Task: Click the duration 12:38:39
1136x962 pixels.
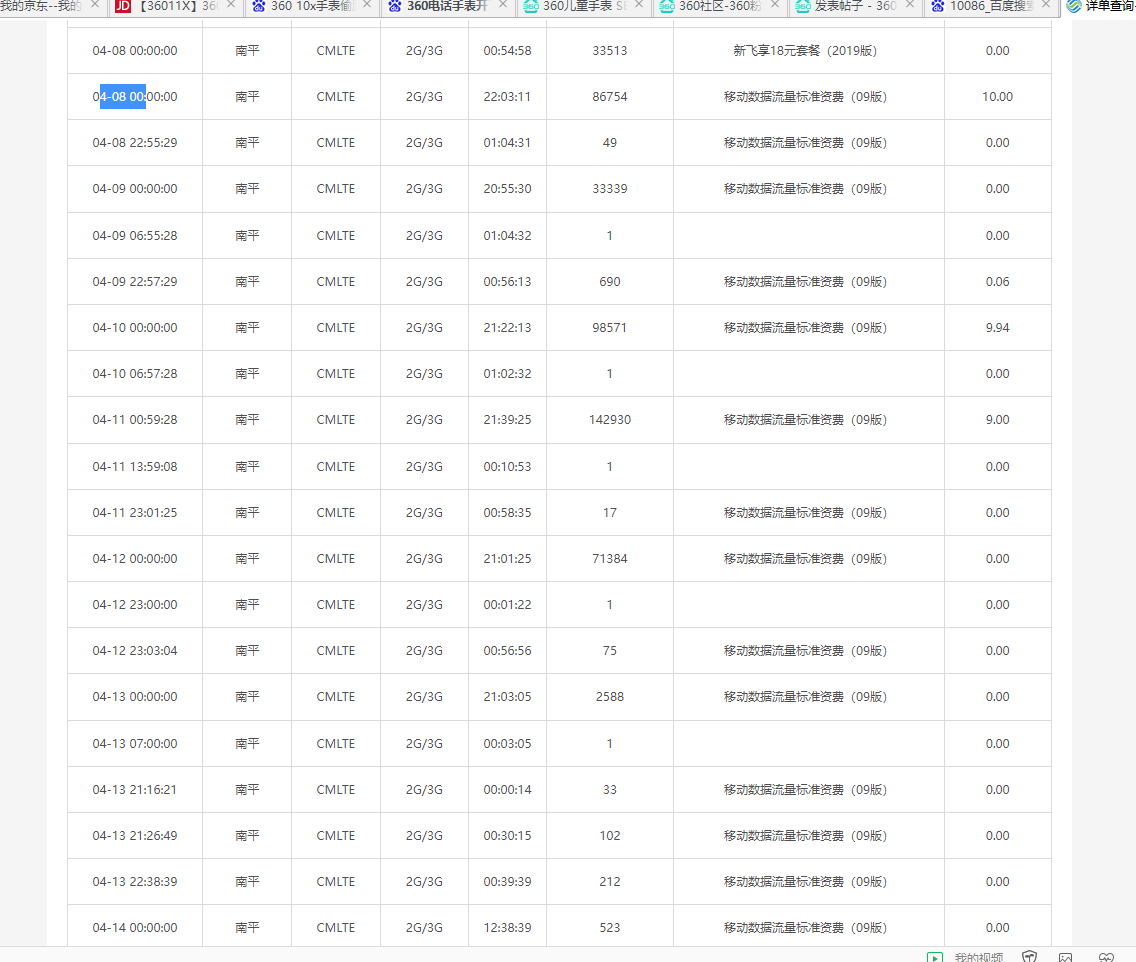Action: pos(507,927)
